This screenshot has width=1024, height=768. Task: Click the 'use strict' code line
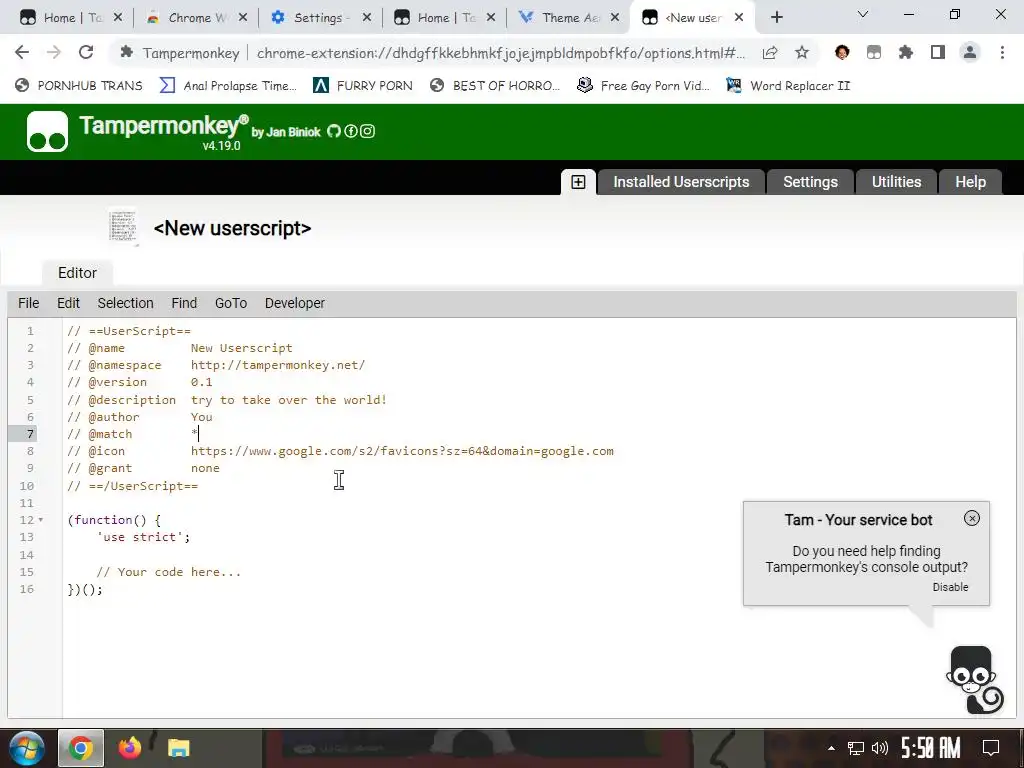(x=143, y=537)
